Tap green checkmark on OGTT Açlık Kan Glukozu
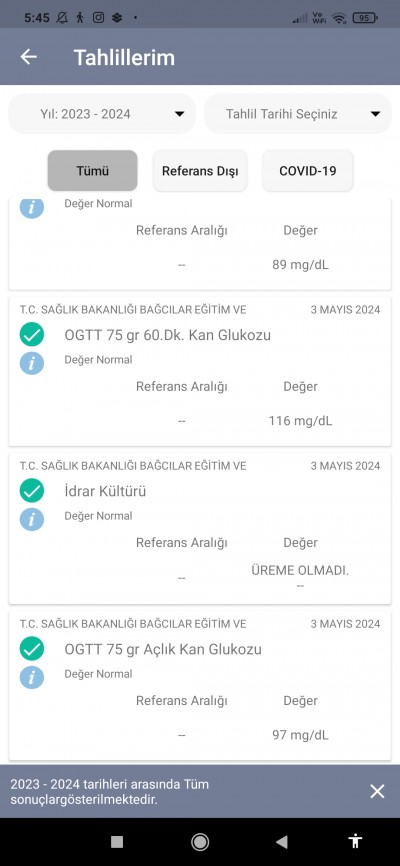The width and height of the screenshot is (400, 866). pos(32,648)
